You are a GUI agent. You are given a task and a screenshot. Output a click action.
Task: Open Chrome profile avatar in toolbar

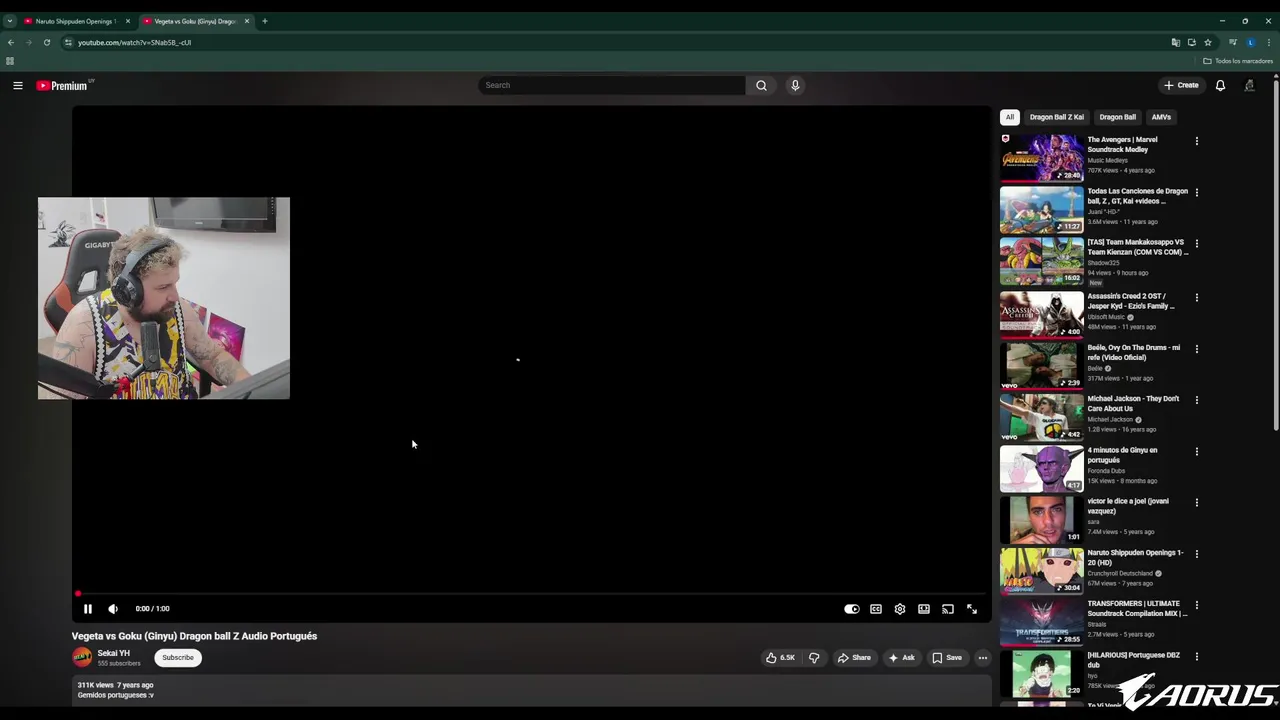[x=1251, y=42]
